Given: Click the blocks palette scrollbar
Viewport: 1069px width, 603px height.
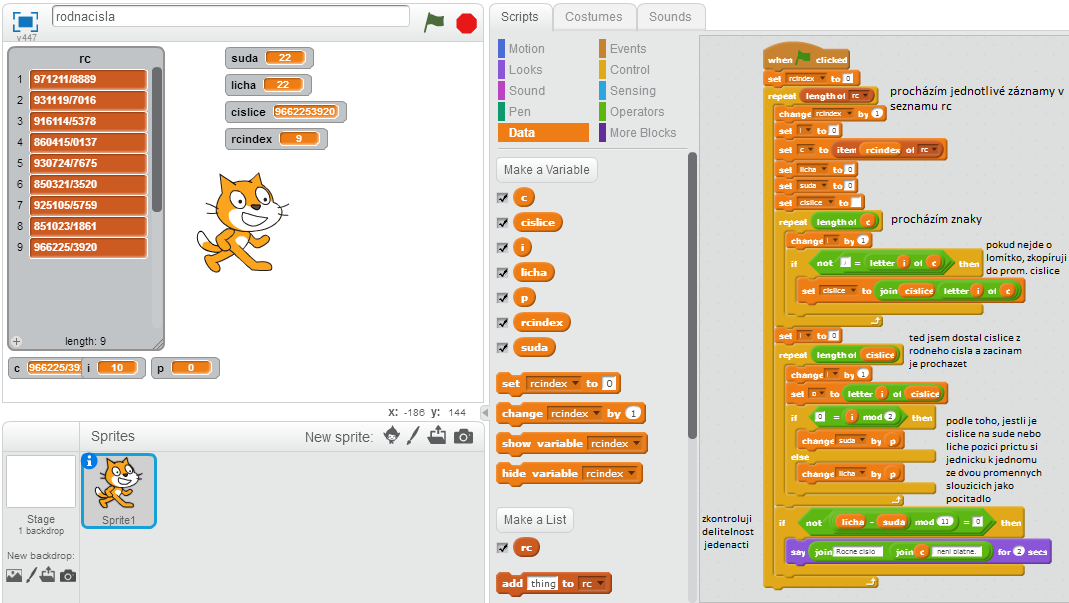Looking at the screenshot, I should click(693, 295).
